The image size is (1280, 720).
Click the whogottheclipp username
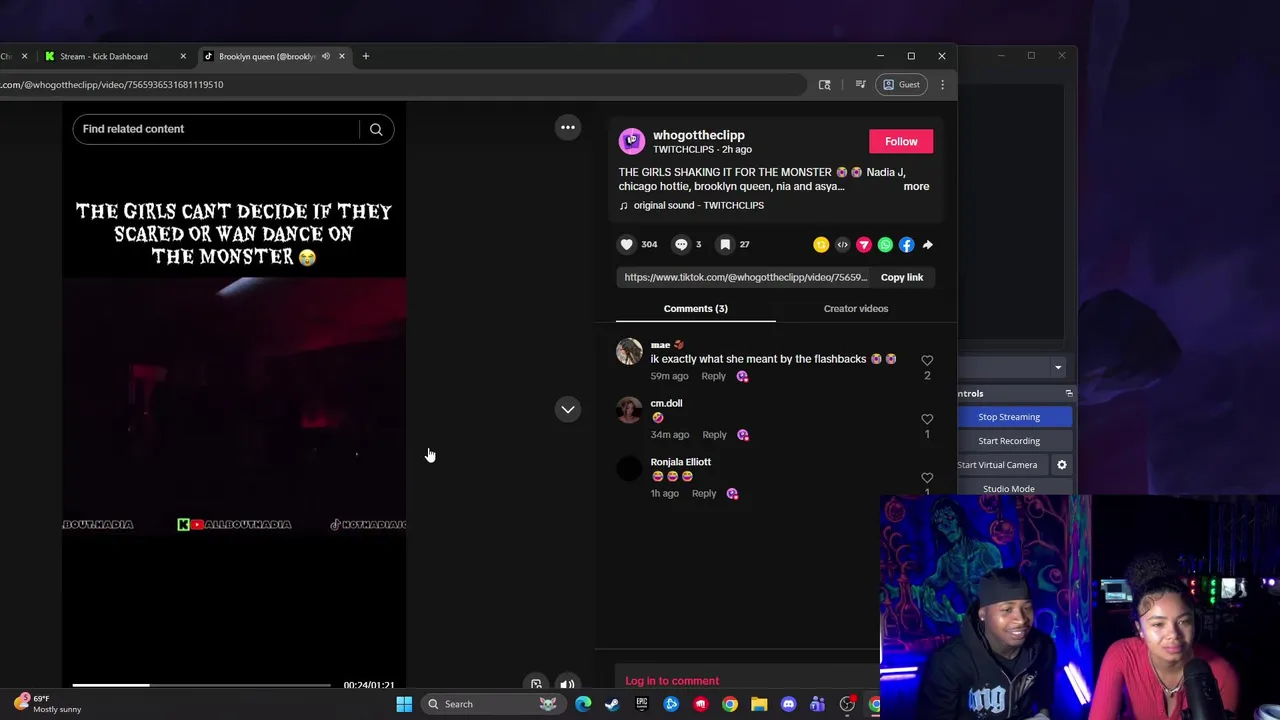point(698,135)
